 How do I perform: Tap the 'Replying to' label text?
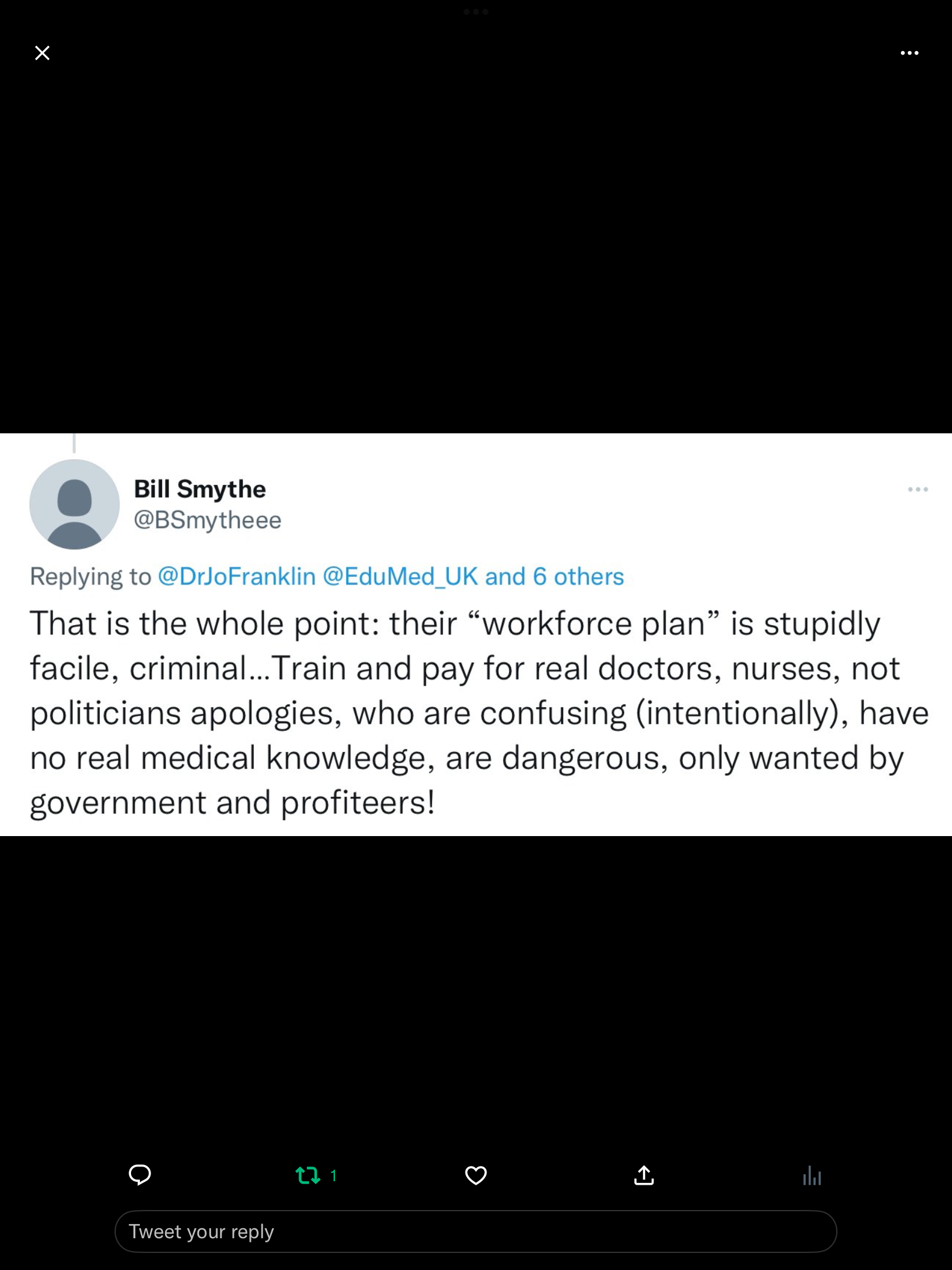click(90, 576)
